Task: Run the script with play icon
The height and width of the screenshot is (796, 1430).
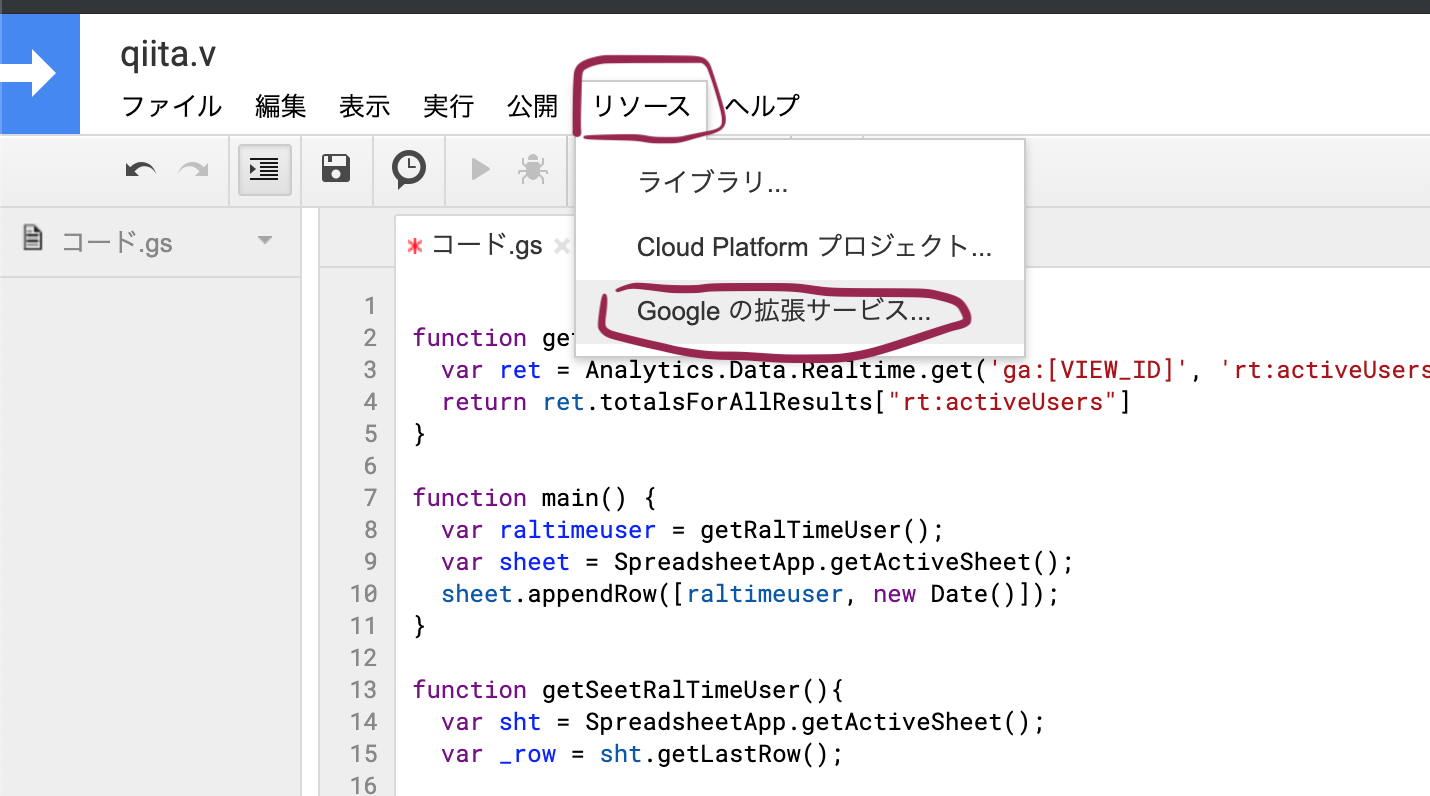Action: (x=480, y=170)
